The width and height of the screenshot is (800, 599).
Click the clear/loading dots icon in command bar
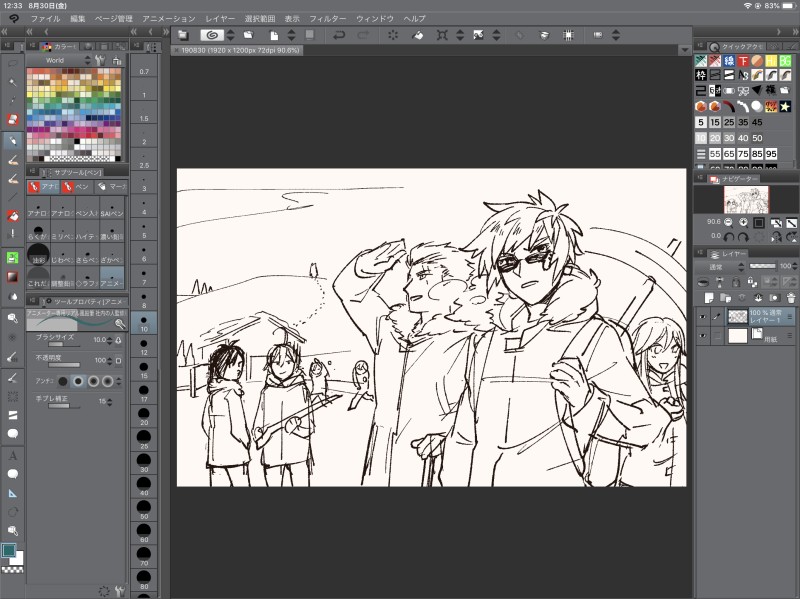(x=393, y=35)
